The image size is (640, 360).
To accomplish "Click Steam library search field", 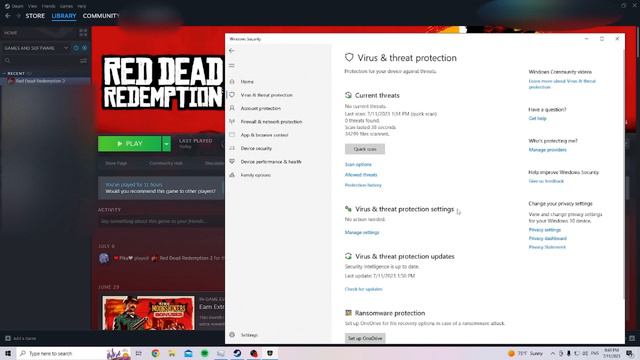I will click(40, 60).
